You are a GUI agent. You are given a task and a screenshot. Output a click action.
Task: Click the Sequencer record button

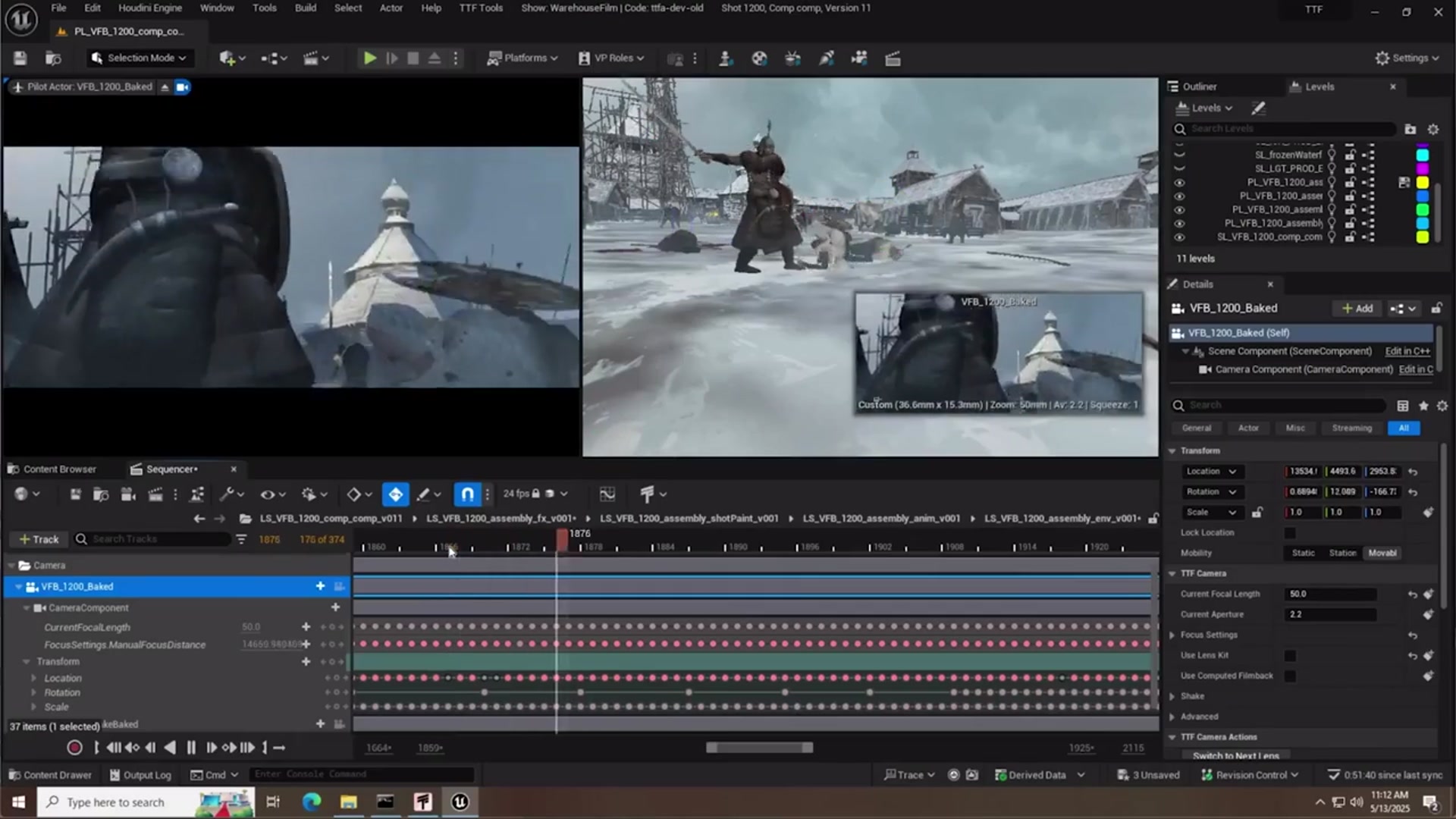(x=74, y=748)
